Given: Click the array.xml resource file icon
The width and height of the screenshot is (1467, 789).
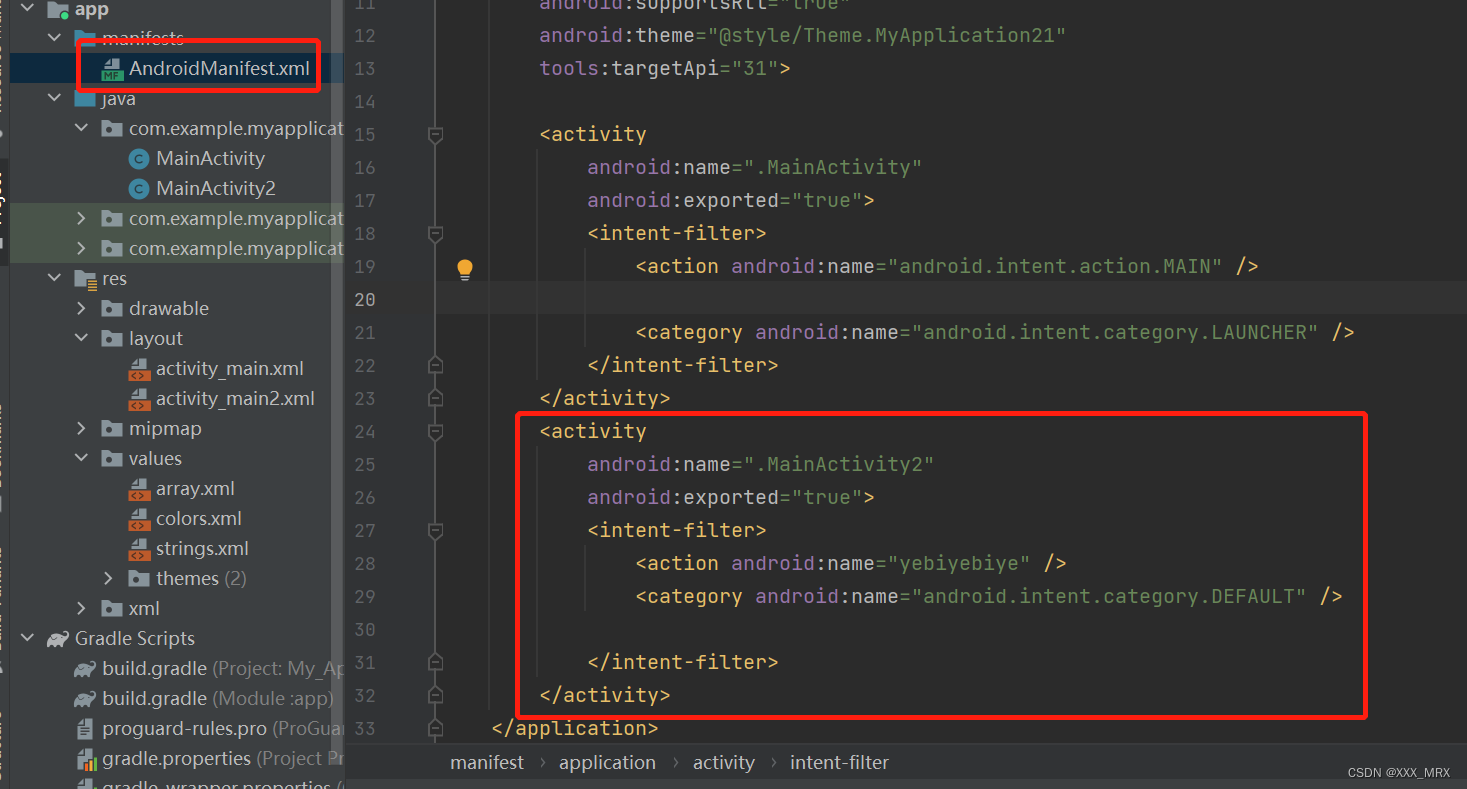Looking at the screenshot, I should tap(139, 489).
